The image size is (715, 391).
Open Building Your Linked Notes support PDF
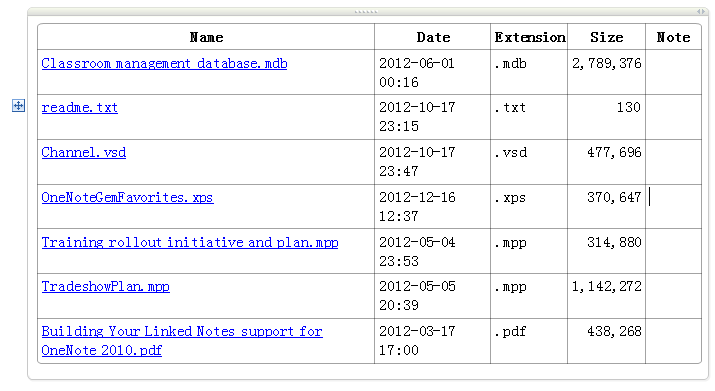pos(181,341)
